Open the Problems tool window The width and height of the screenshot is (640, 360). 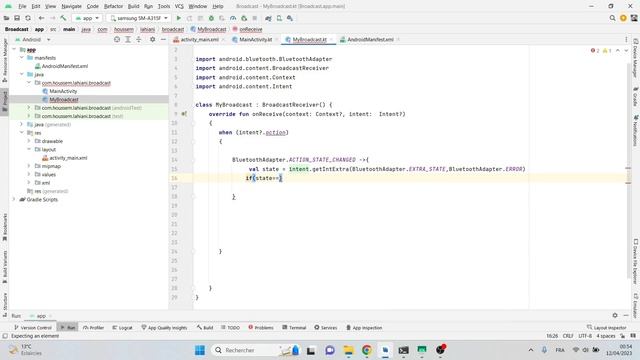click(x=261, y=327)
